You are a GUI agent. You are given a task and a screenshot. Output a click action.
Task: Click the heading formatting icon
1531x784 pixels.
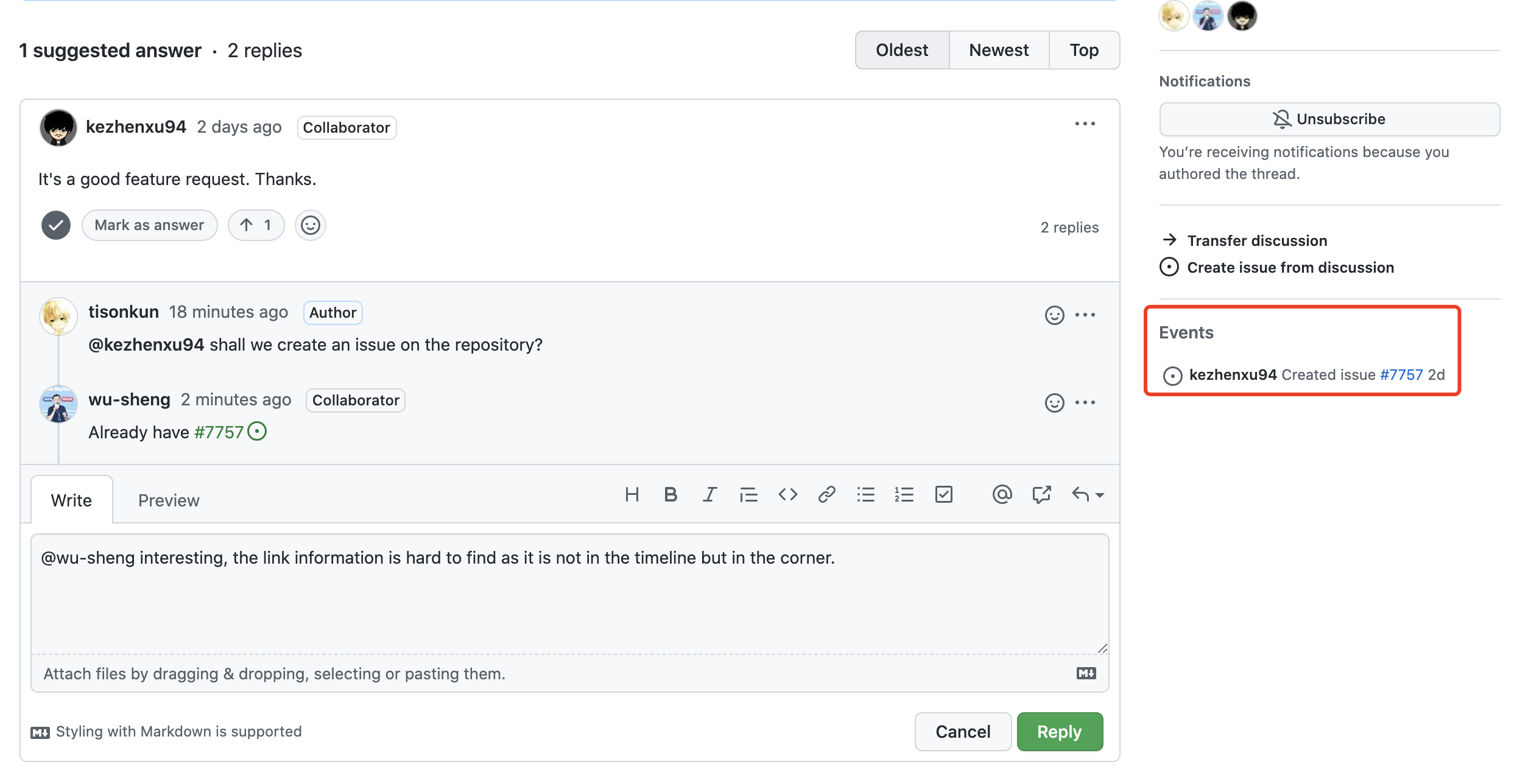pos(632,495)
